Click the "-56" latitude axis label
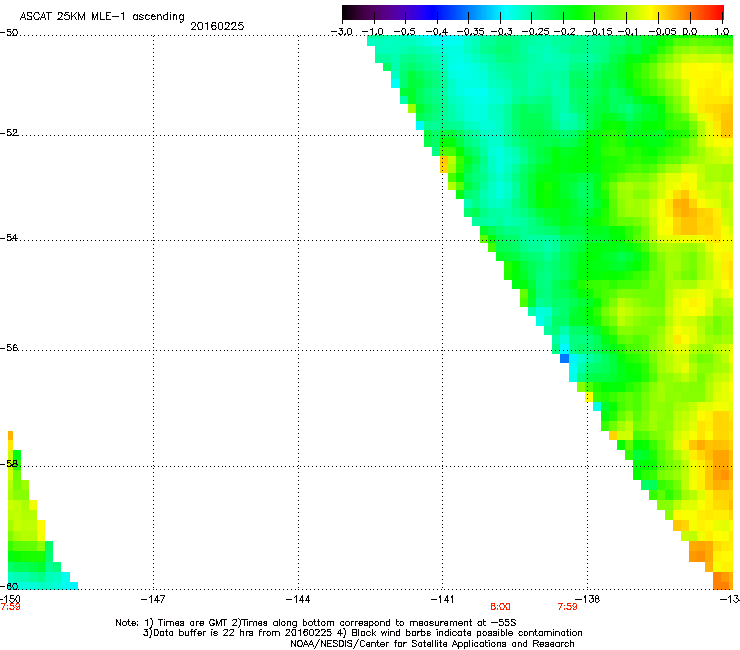The height and width of the screenshot is (650, 740). (9, 348)
